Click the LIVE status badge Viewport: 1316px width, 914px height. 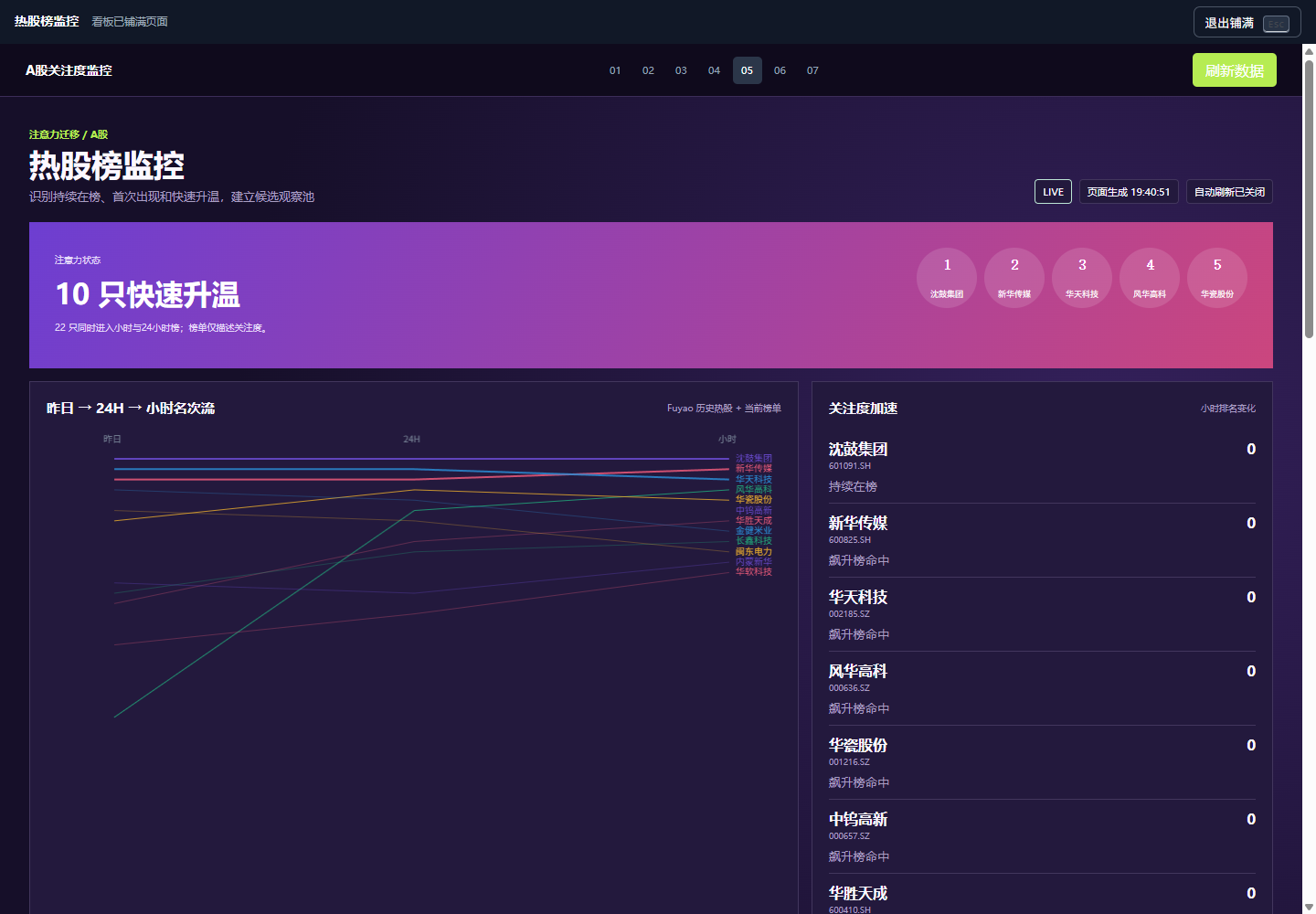(1053, 192)
